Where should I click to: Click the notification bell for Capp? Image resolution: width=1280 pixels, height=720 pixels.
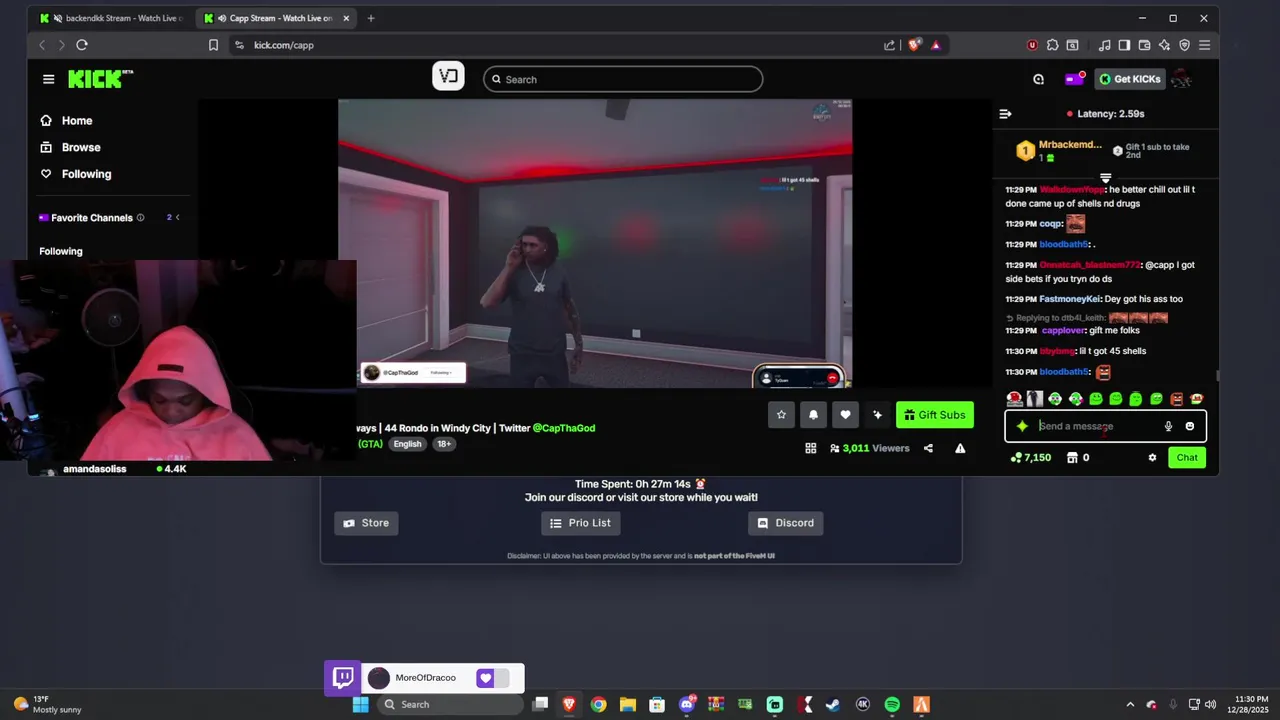coord(813,415)
